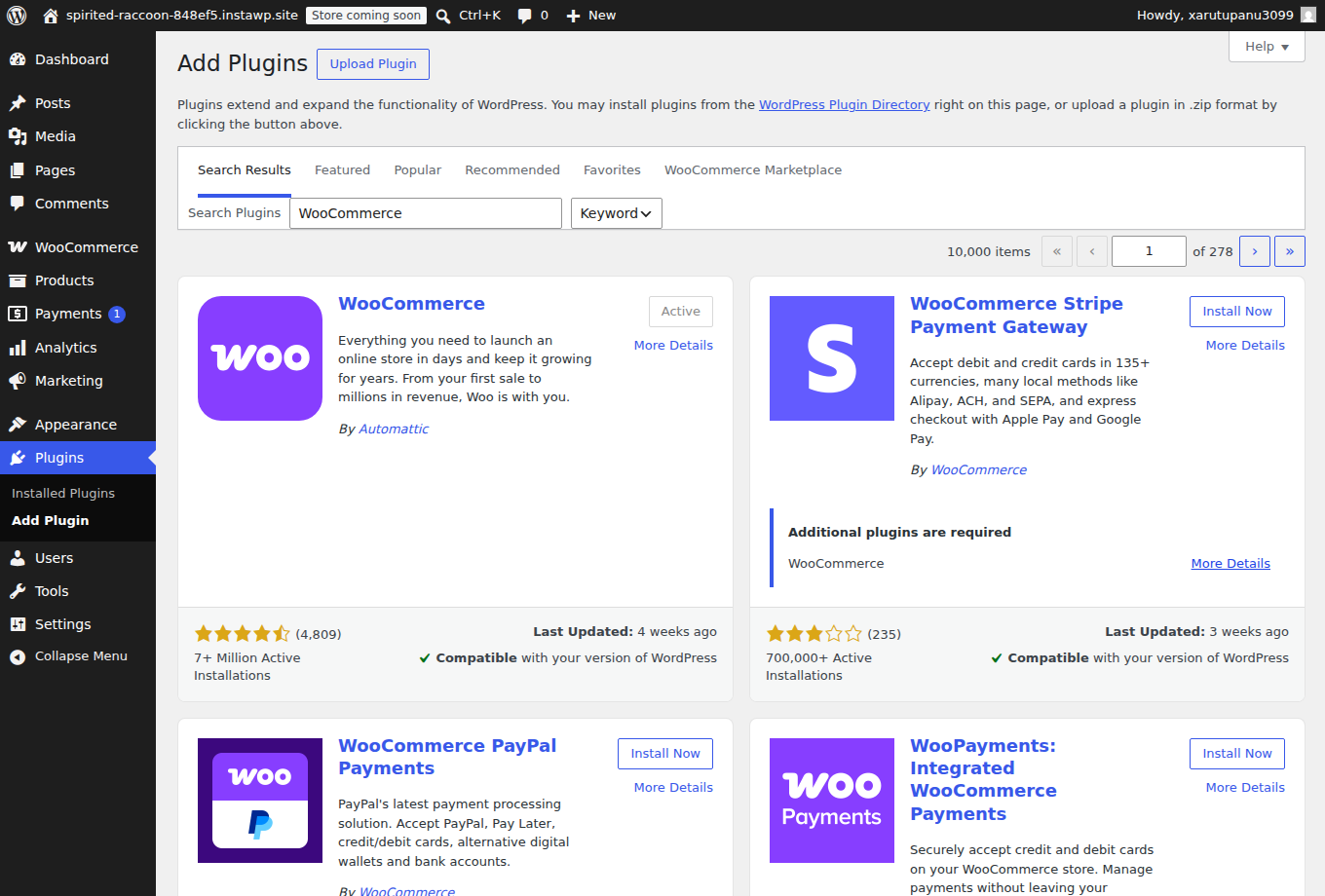Viewport: 1325px width, 896px height.
Task: Click the WooCommerce sidebar icon
Action: (18, 247)
